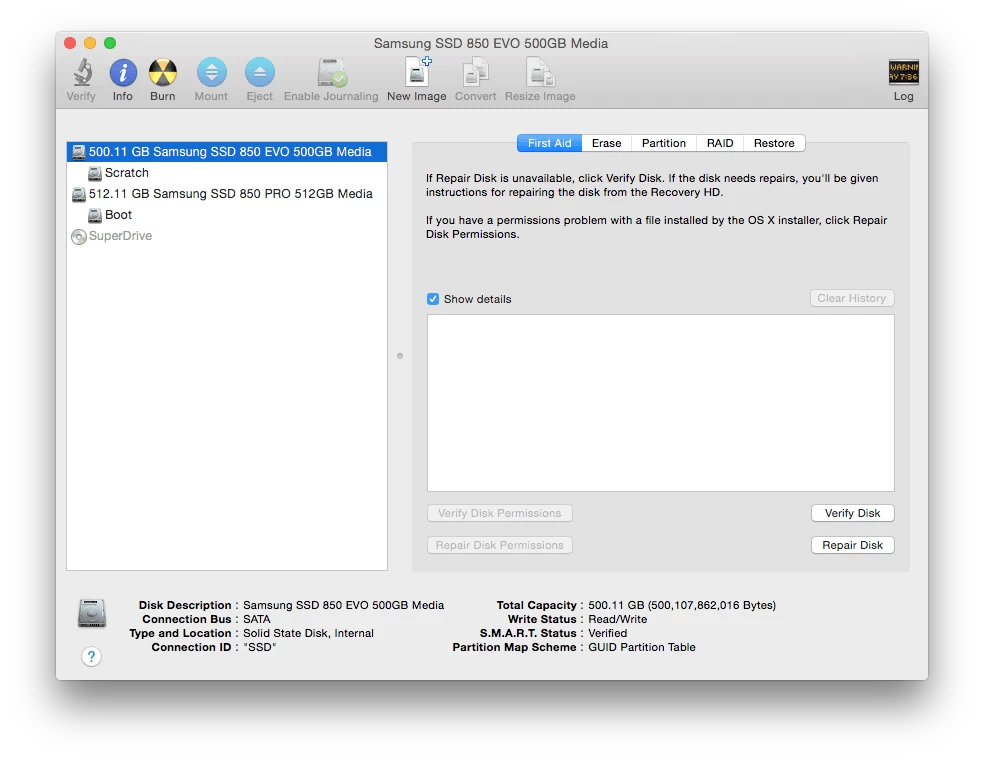984x760 pixels.
Task: Click the window title 'Samsung SSD 850 EVO 500GB Media'
Action: [491, 43]
